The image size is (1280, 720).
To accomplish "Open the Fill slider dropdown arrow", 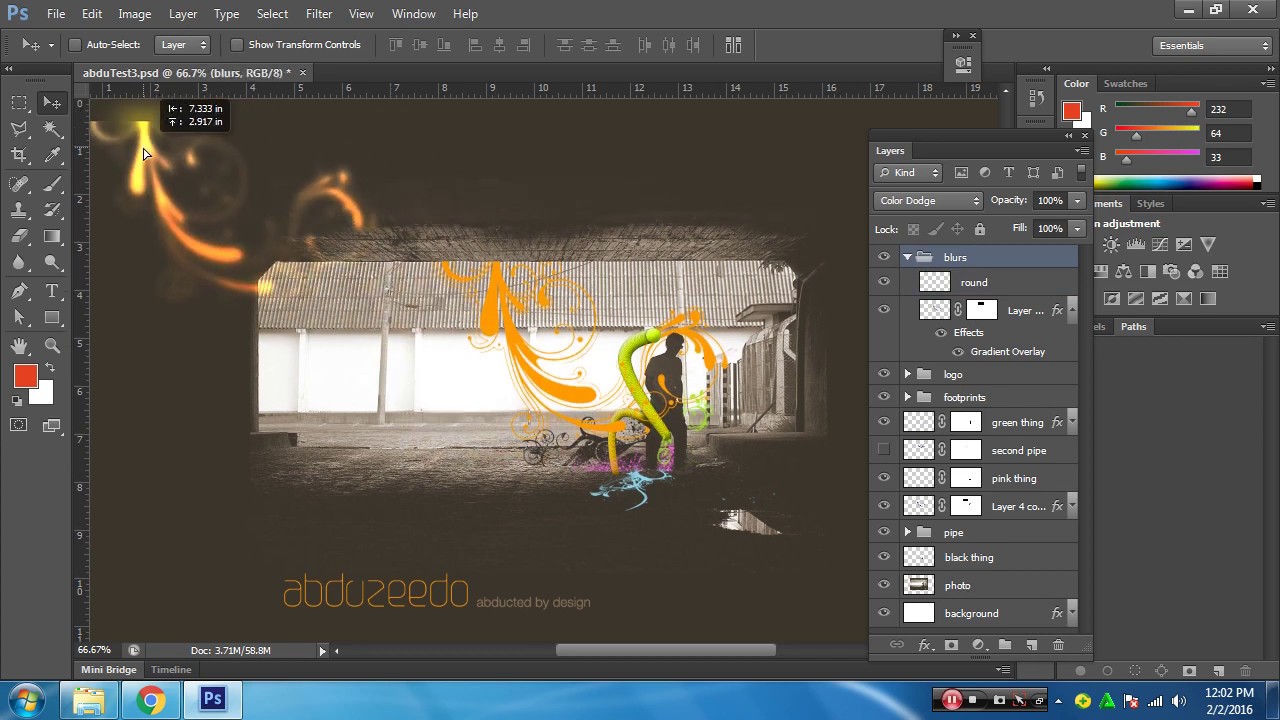I will pyautogui.click(x=1077, y=229).
